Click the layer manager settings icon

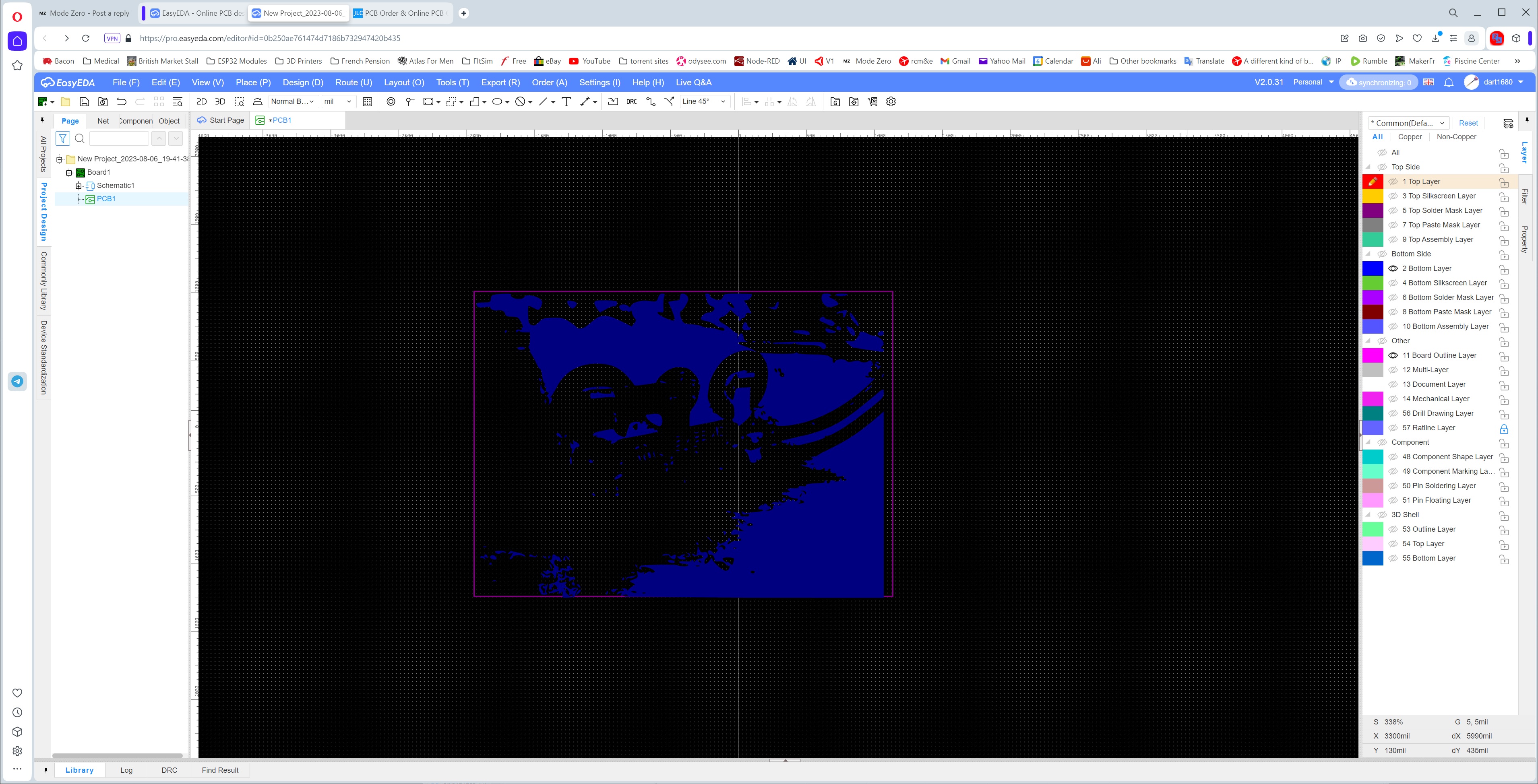coord(1508,124)
